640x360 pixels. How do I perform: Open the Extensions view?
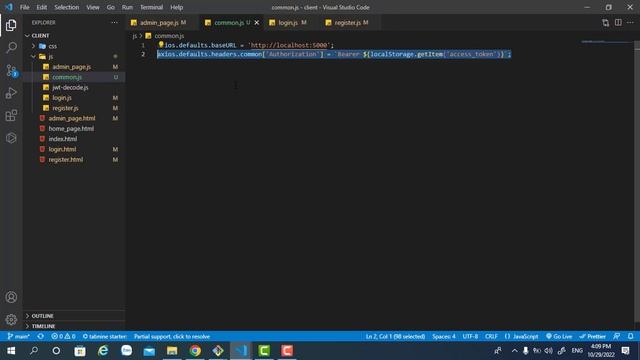(x=11, y=116)
